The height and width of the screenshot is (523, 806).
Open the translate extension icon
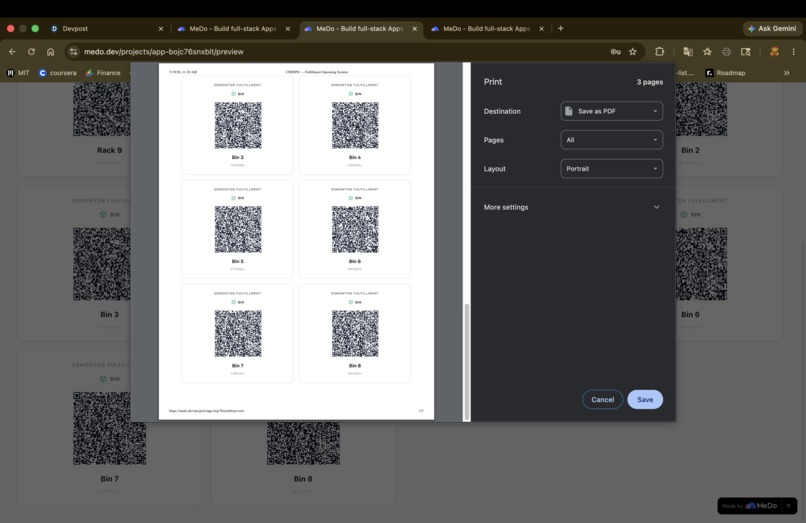pyautogui.click(x=688, y=51)
